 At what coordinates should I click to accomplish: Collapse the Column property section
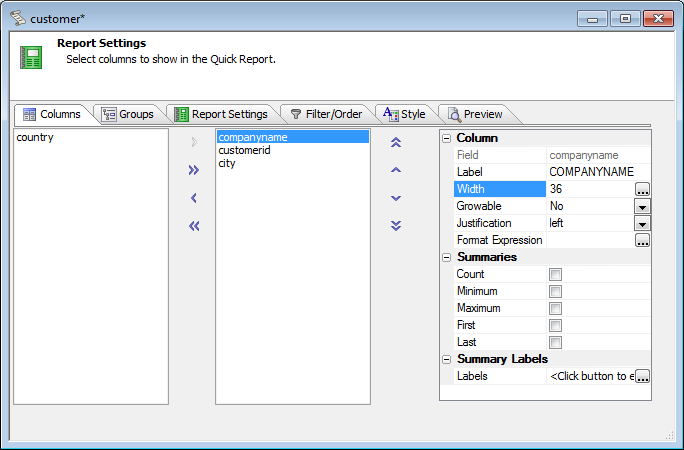point(447,138)
